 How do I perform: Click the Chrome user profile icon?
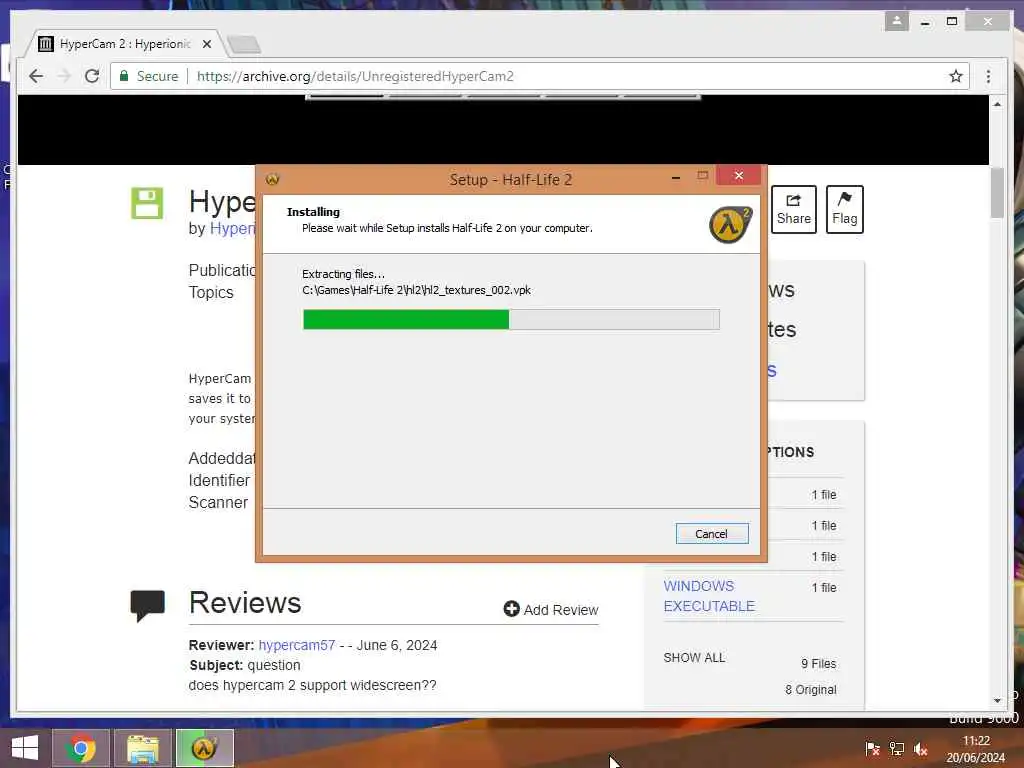(x=897, y=21)
